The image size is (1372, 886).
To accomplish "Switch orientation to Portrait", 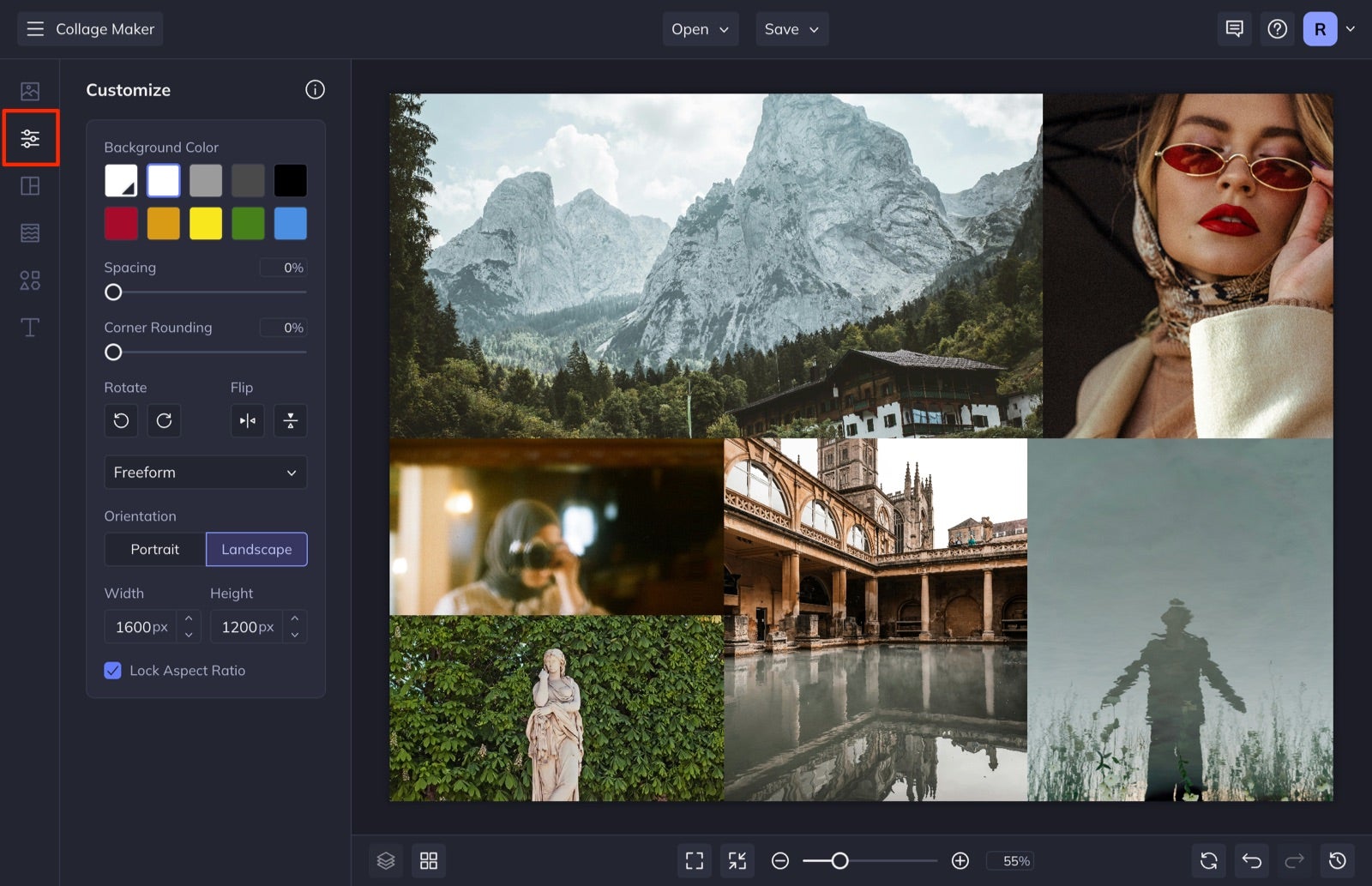I will (155, 549).
